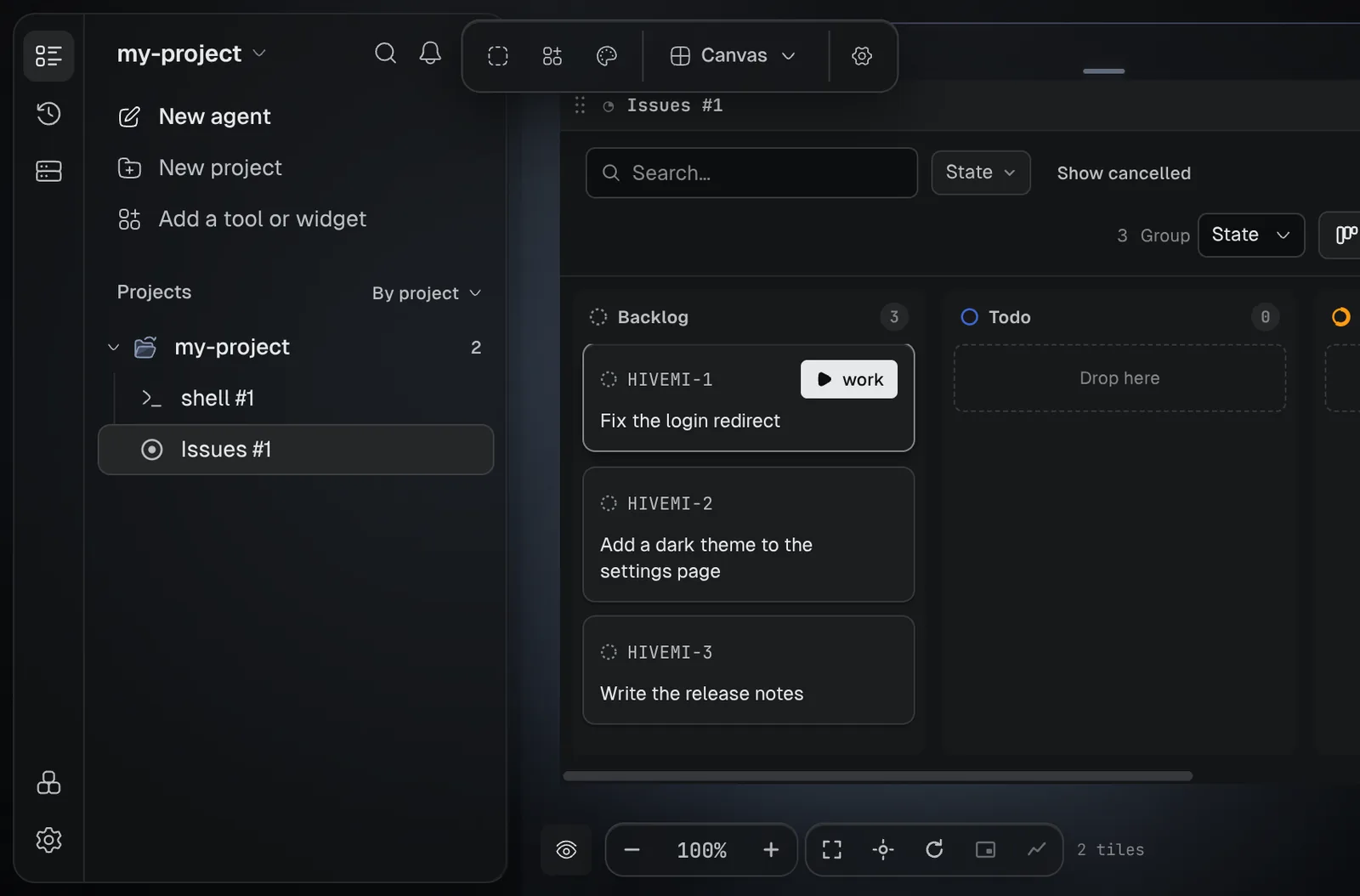The image size is (1360, 896).
Task: Select the theme palette icon in canvas toolbar
Action: point(606,56)
